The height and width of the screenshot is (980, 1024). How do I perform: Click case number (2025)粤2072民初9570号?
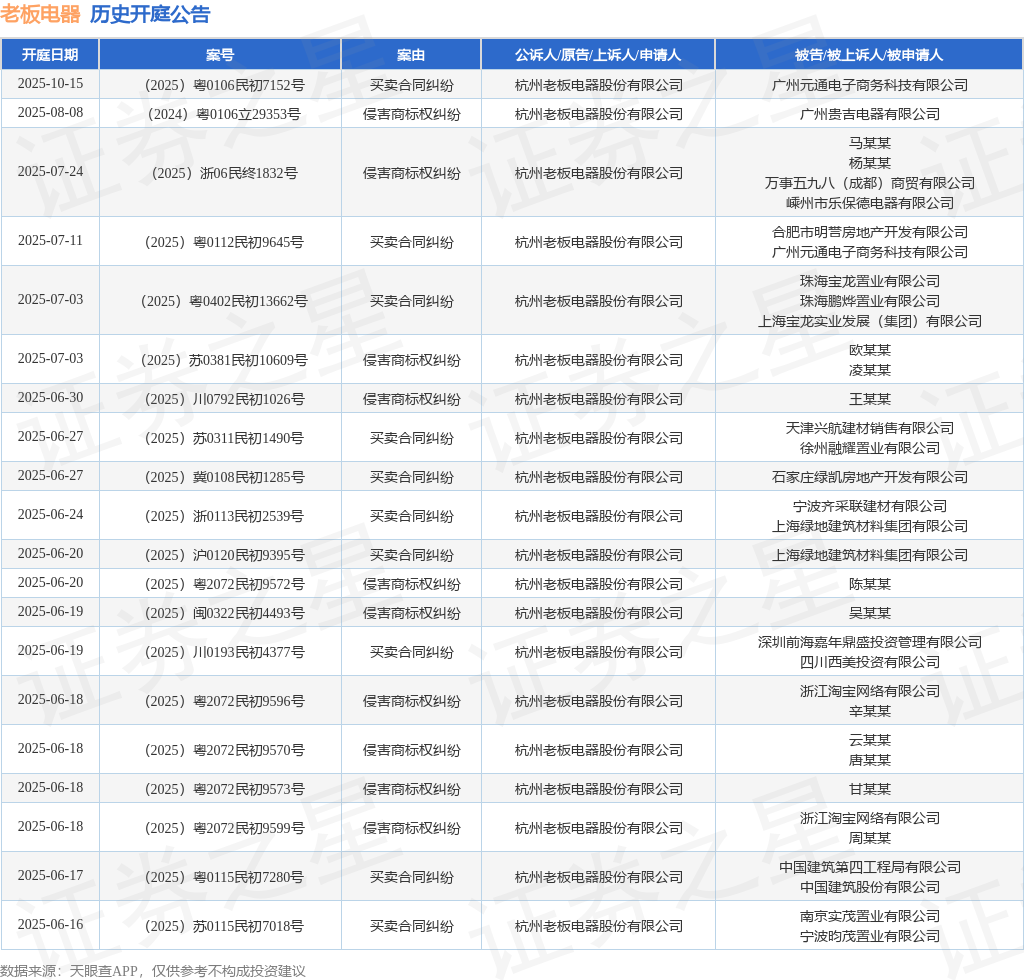tap(224, 750)
